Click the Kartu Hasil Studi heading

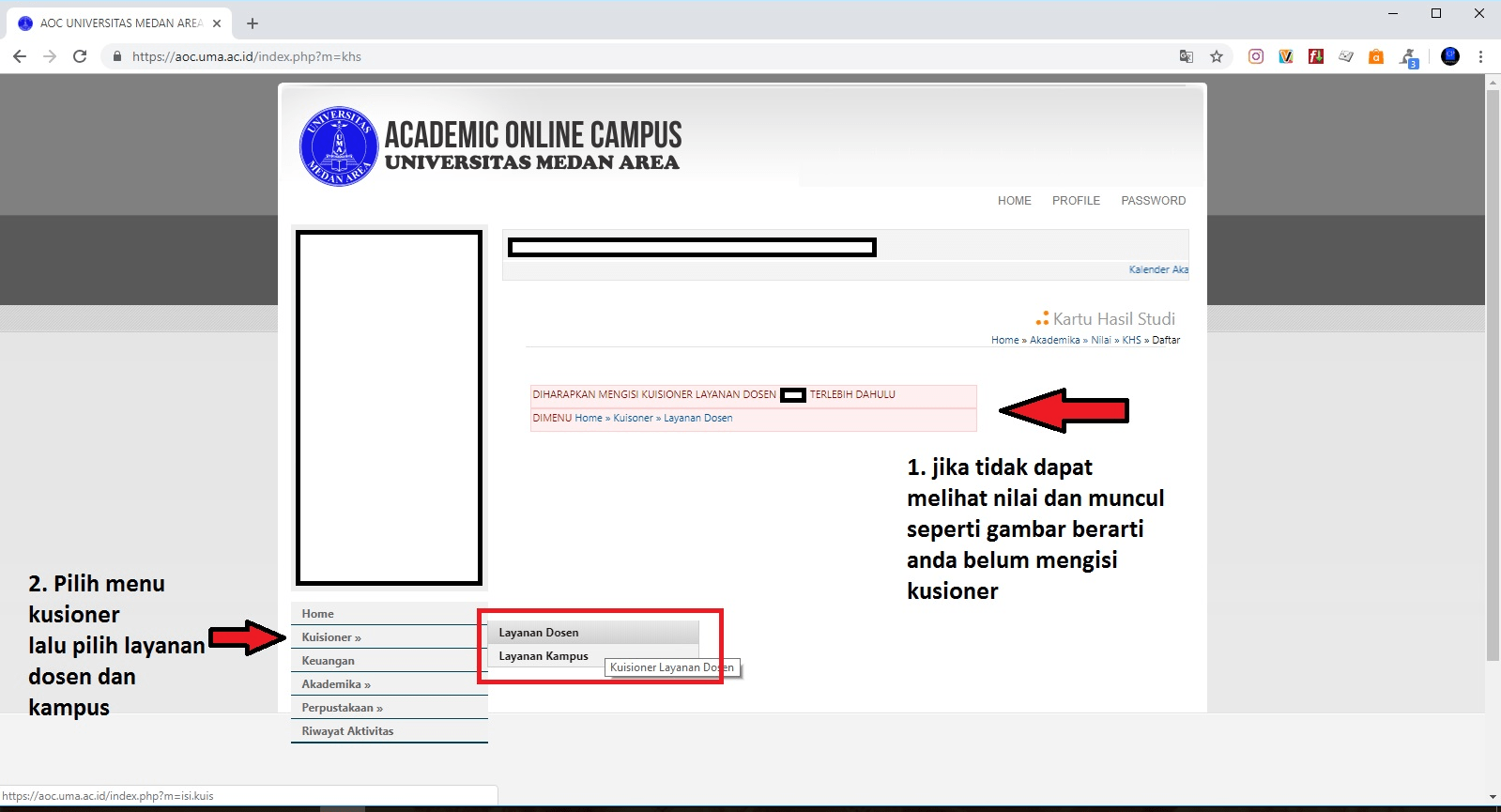coord(1113,319)
